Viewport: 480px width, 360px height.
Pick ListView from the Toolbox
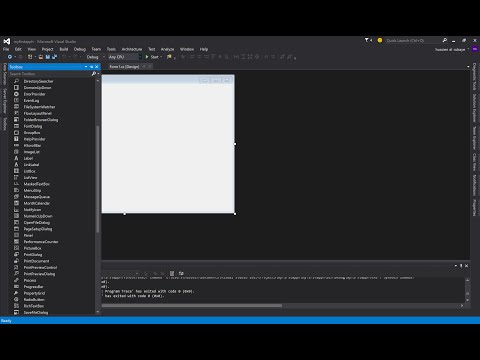30,178
